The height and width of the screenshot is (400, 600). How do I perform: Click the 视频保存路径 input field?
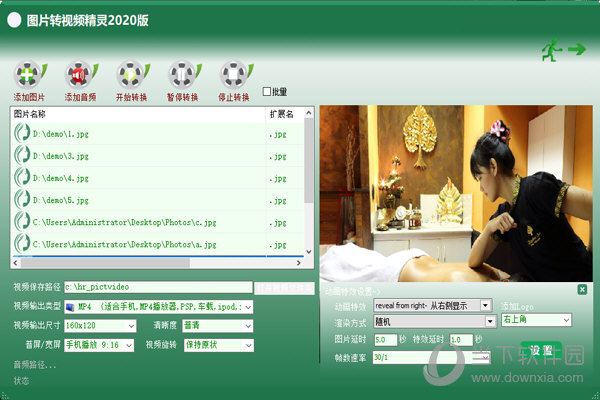(158, 287)
